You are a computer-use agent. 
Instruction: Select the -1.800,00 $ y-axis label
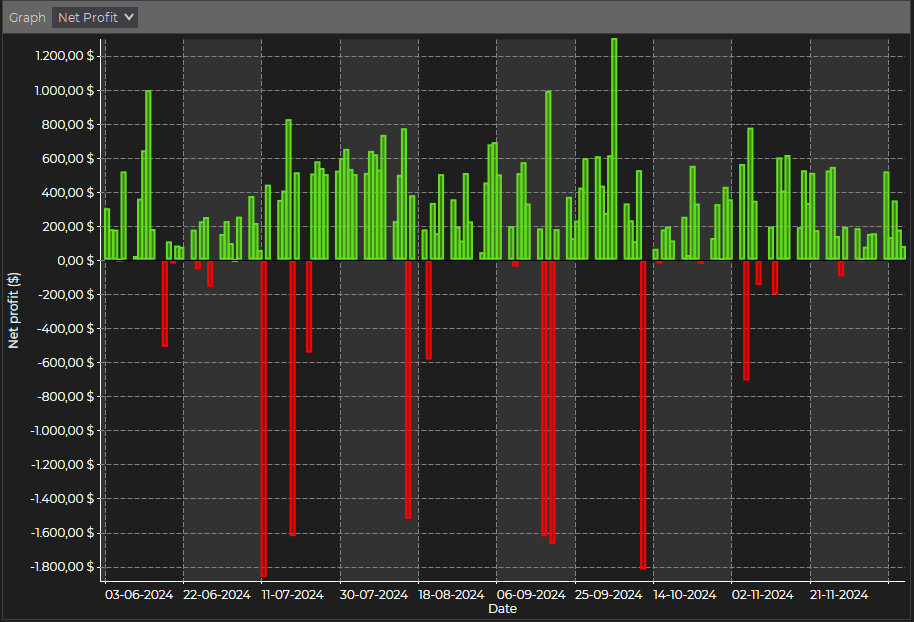[x=62, y=566]
